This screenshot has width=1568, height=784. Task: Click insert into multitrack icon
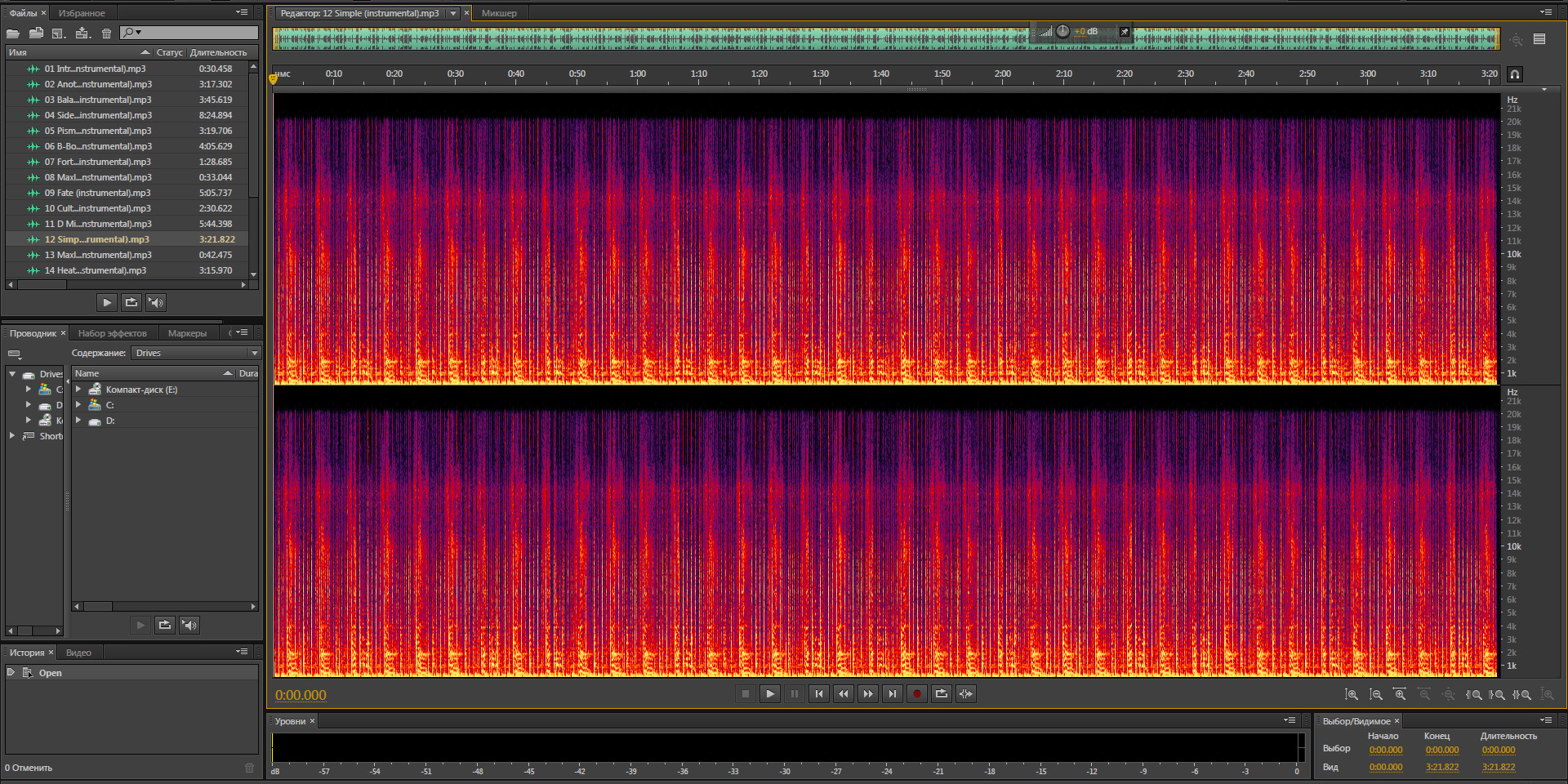click(x=82, y=33)
